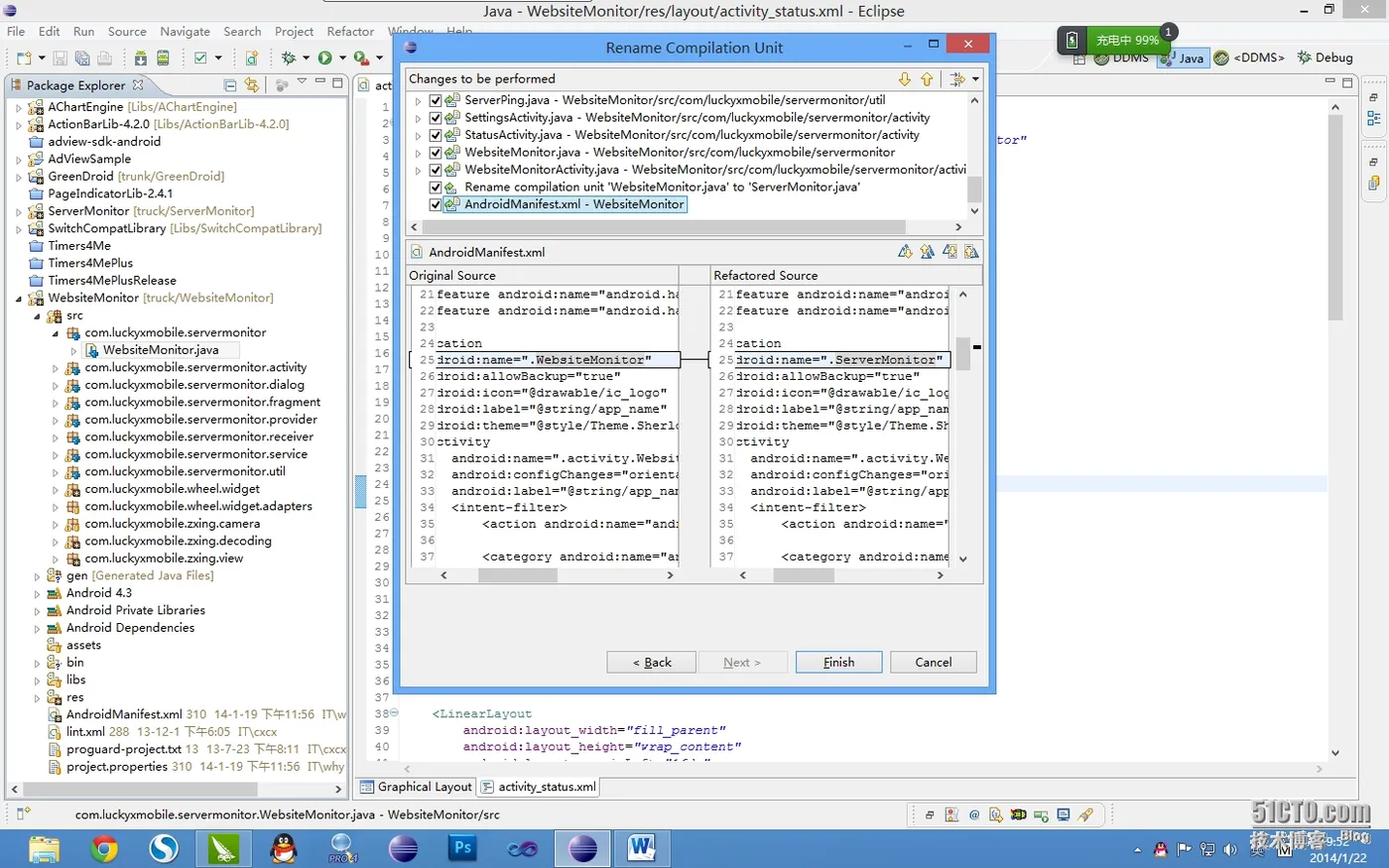Expand the AChartEngine project

(x=19, y=107)
